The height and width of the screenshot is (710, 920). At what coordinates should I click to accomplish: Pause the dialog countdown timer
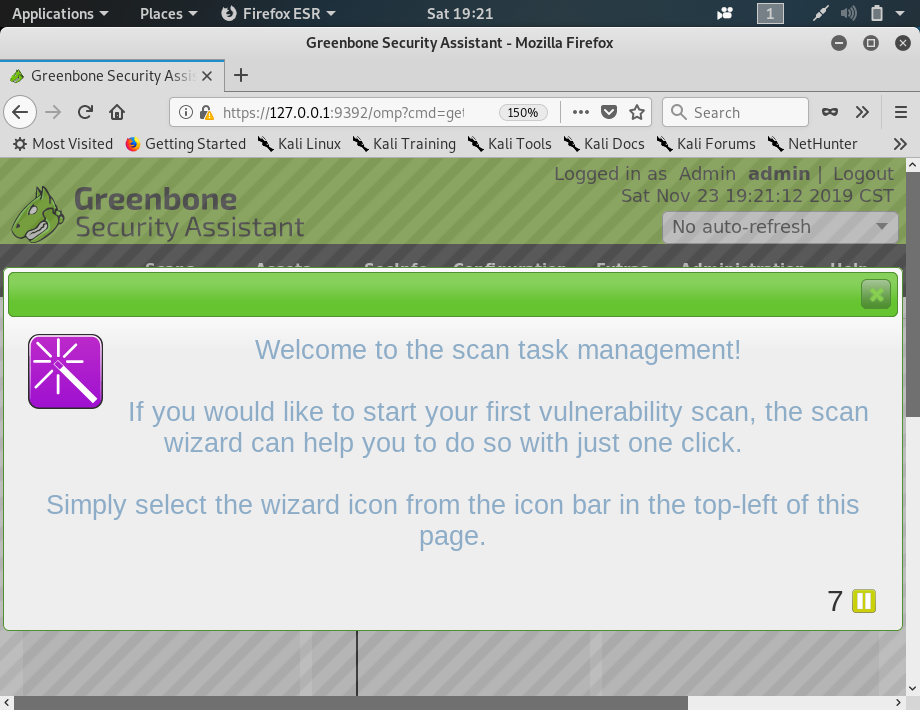[864, 601]
